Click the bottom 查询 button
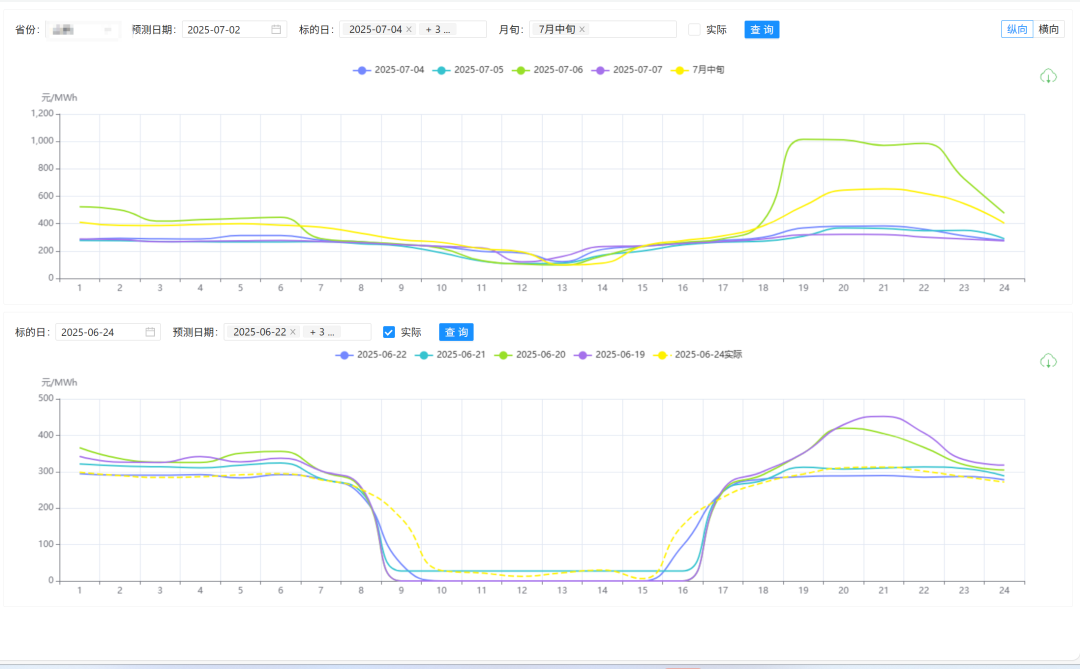The height and width of the screenshot is (669, 1080). click(455, 332)
